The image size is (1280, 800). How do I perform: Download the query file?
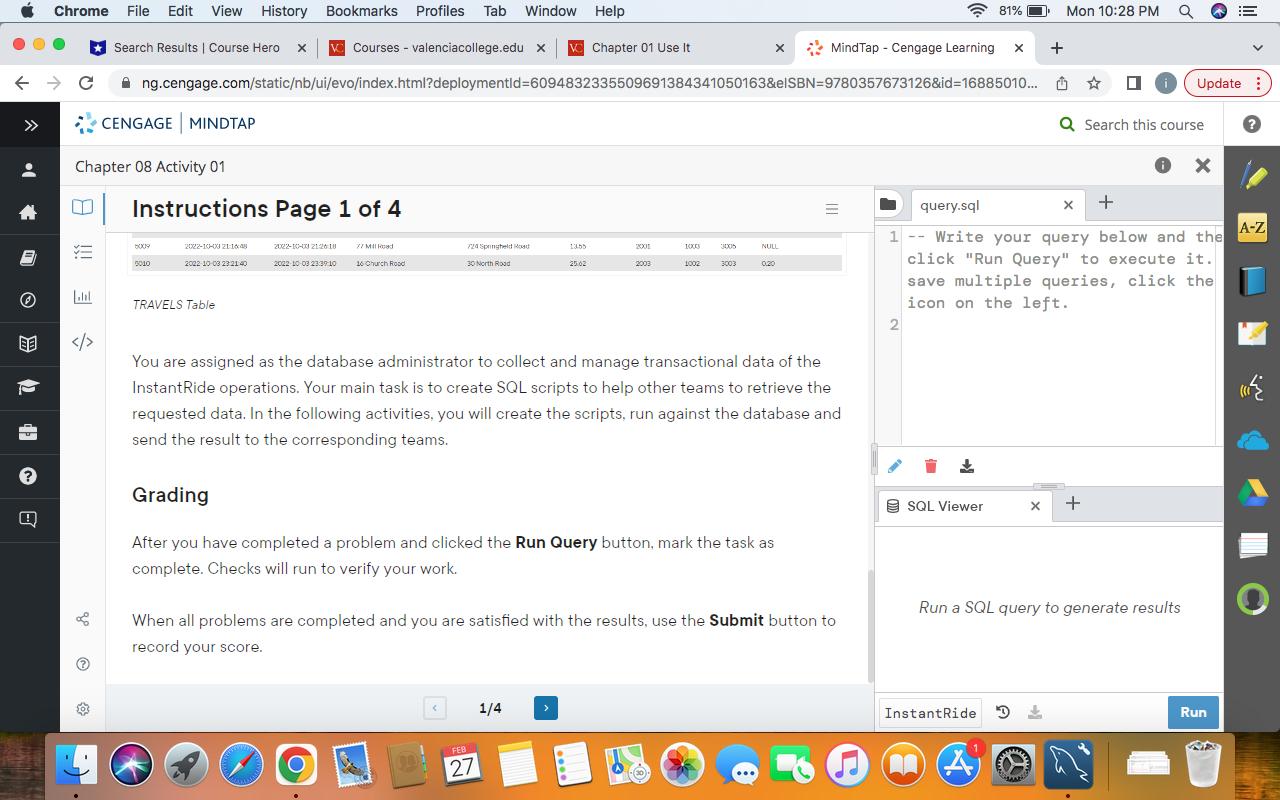(x=967, y=466)
